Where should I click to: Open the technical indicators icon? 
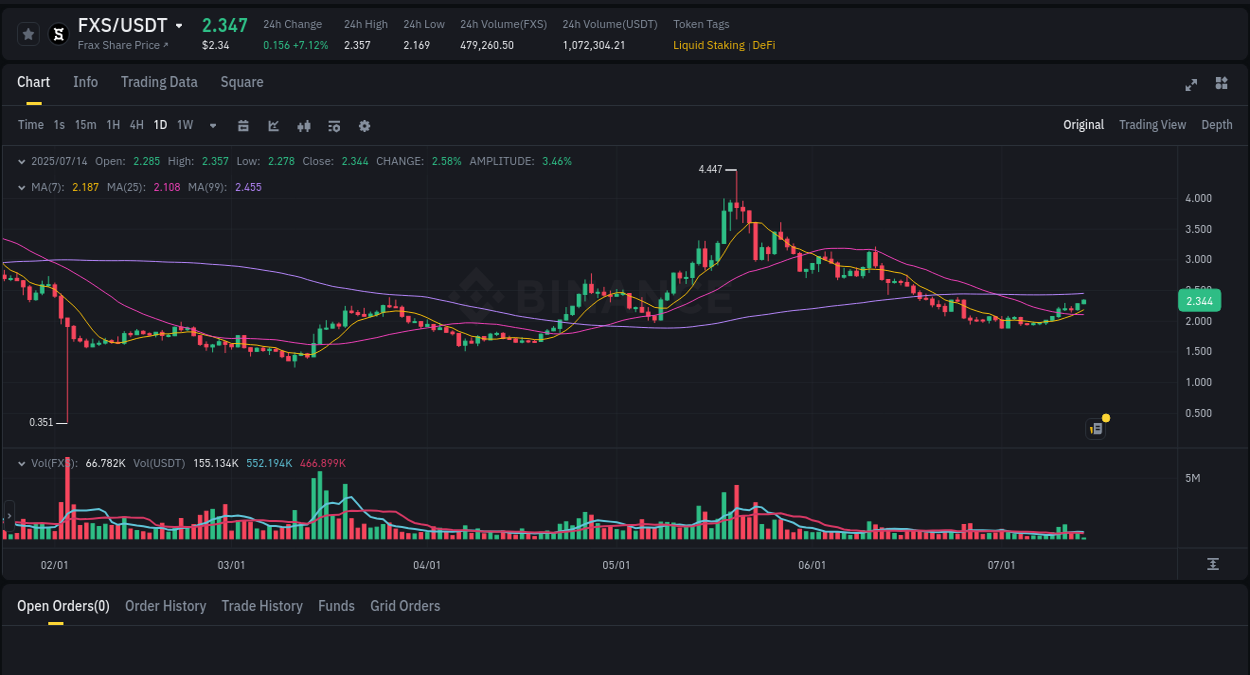point(333,125)
